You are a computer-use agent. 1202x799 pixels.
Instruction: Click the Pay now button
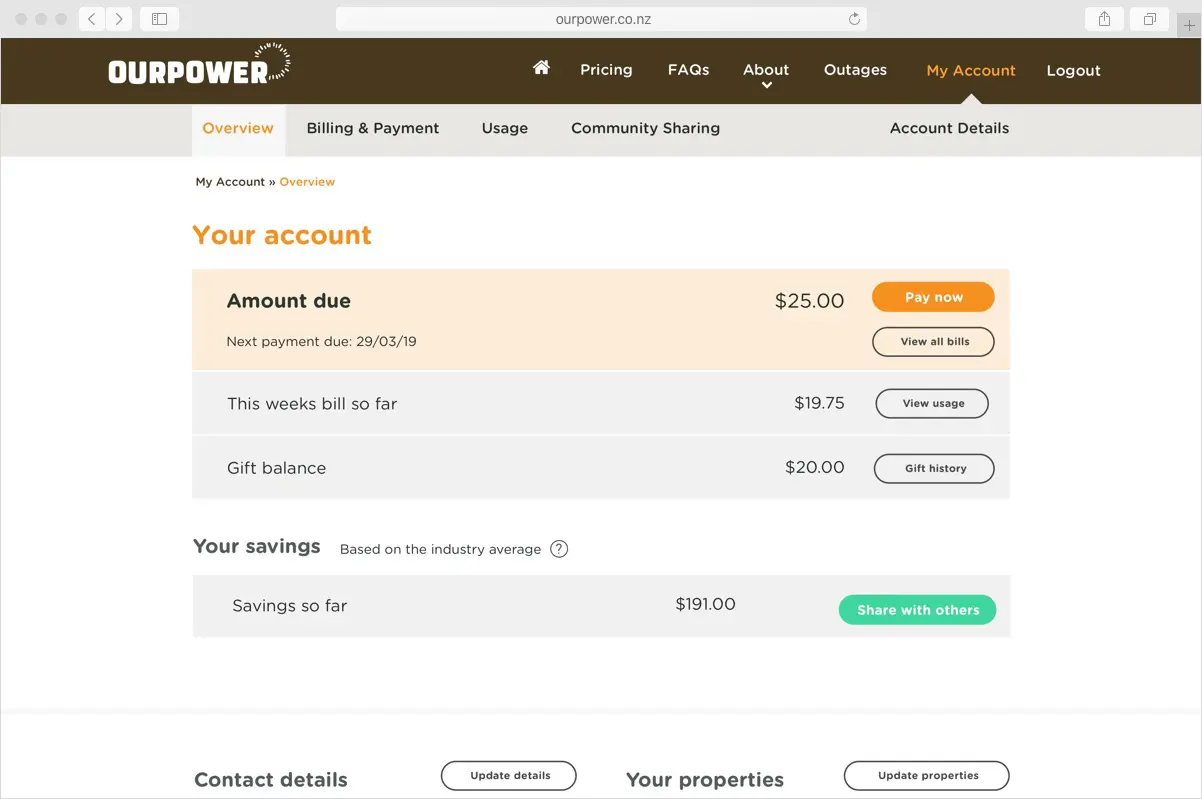coord(933,297)
